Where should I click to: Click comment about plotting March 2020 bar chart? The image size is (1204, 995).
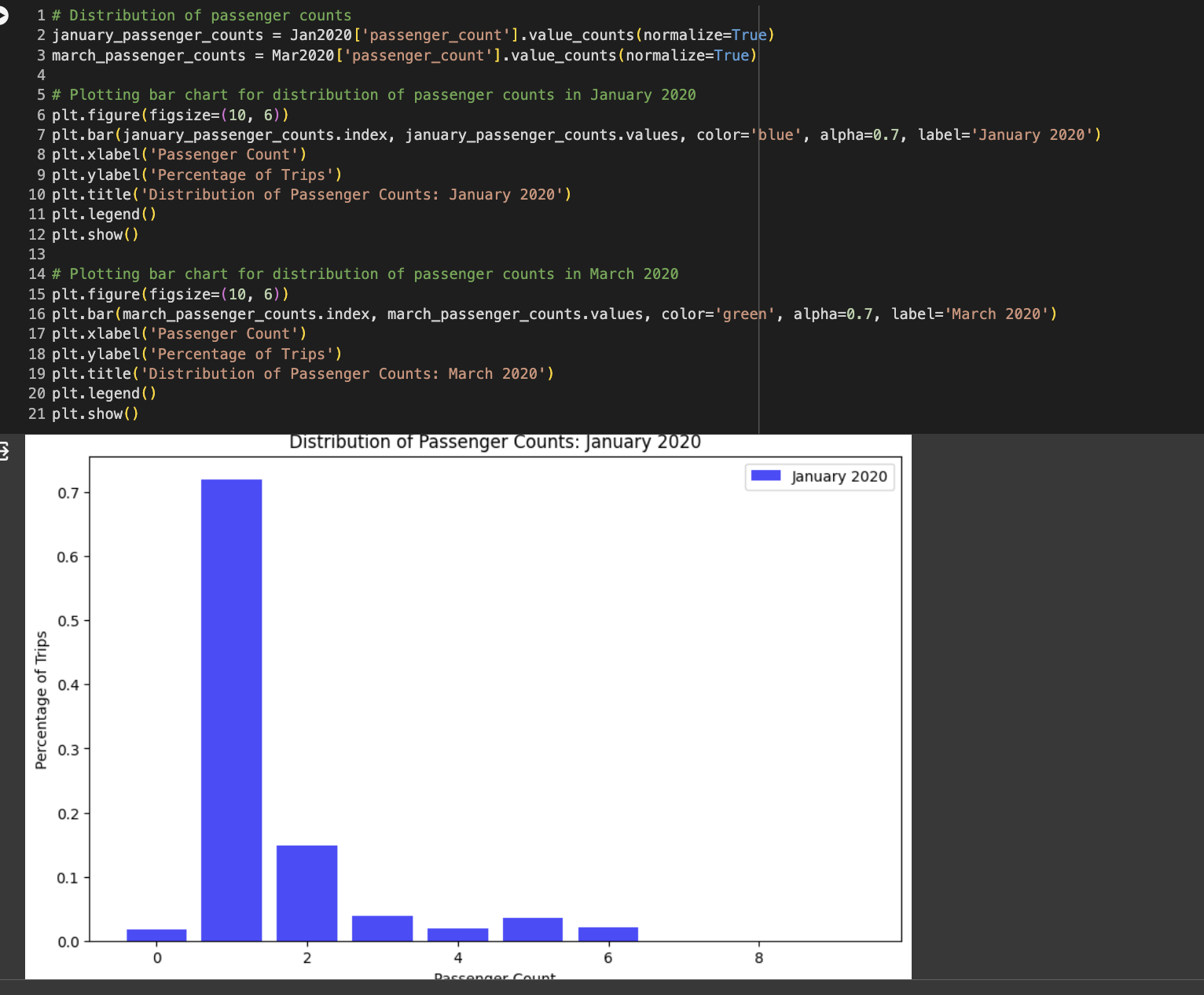(x=365, y=274)
